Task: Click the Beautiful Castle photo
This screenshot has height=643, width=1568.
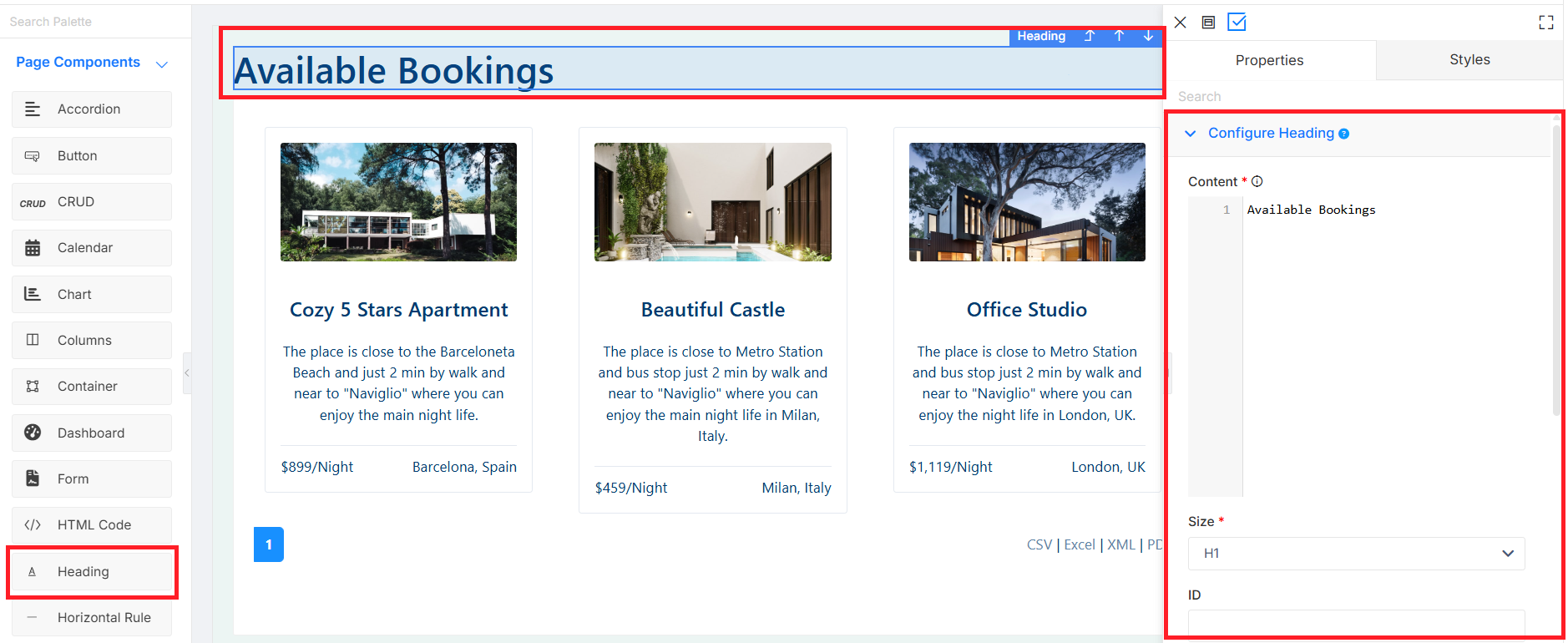Action: 713,202
